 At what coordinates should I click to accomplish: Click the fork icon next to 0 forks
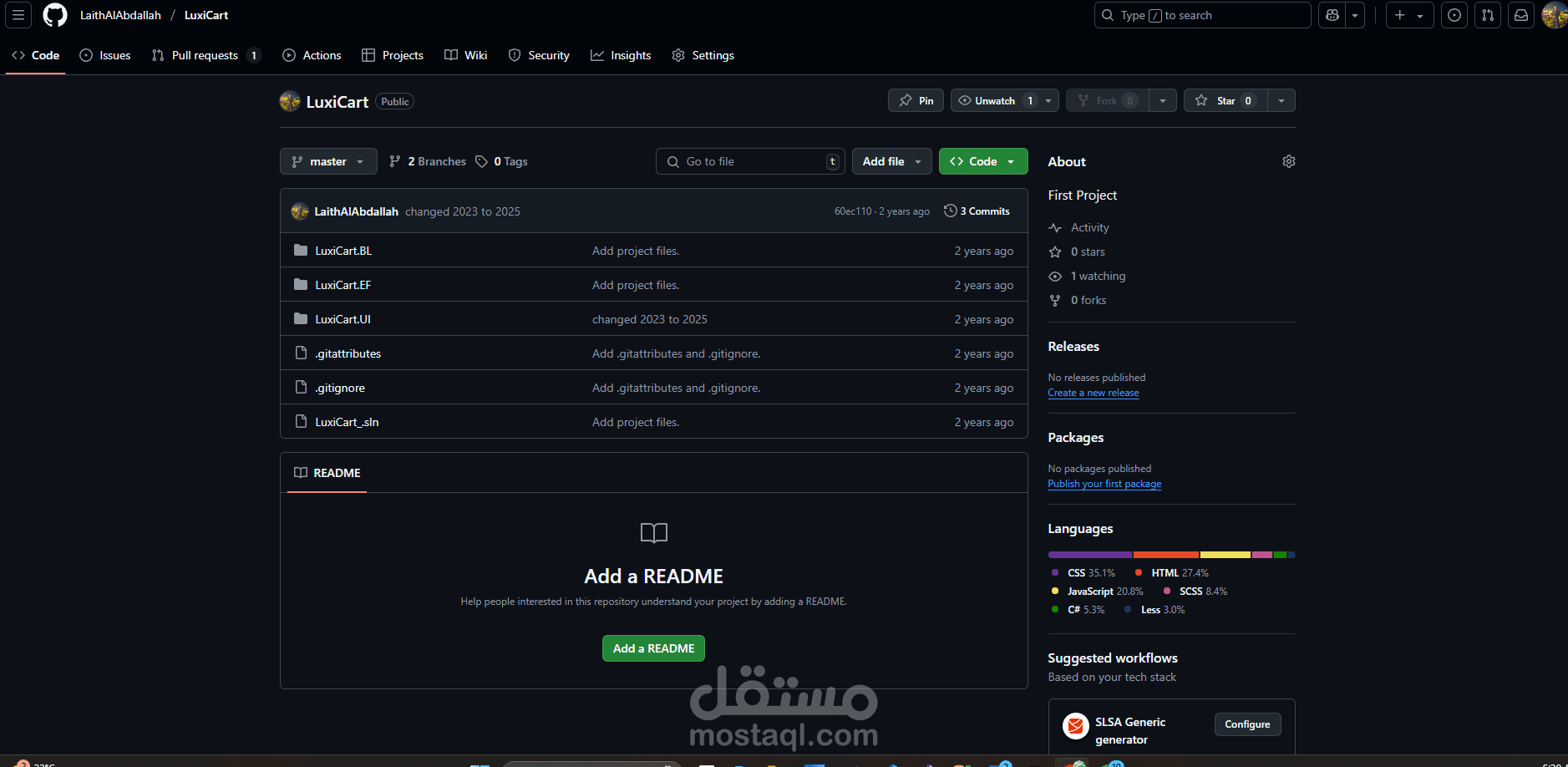[x=1055, y=300]
